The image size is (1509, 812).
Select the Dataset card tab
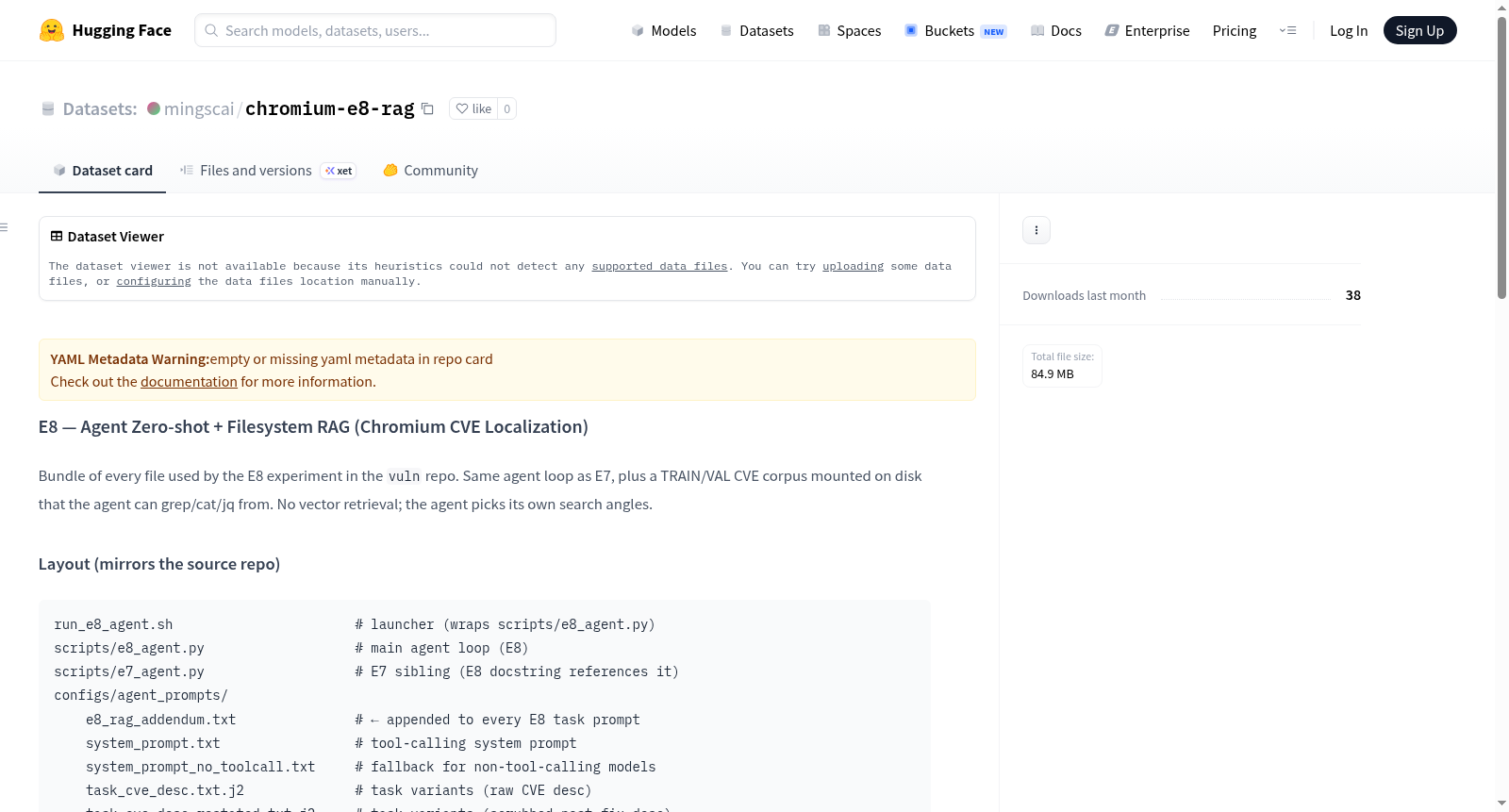pyautogui.click(x=102, y=171)
